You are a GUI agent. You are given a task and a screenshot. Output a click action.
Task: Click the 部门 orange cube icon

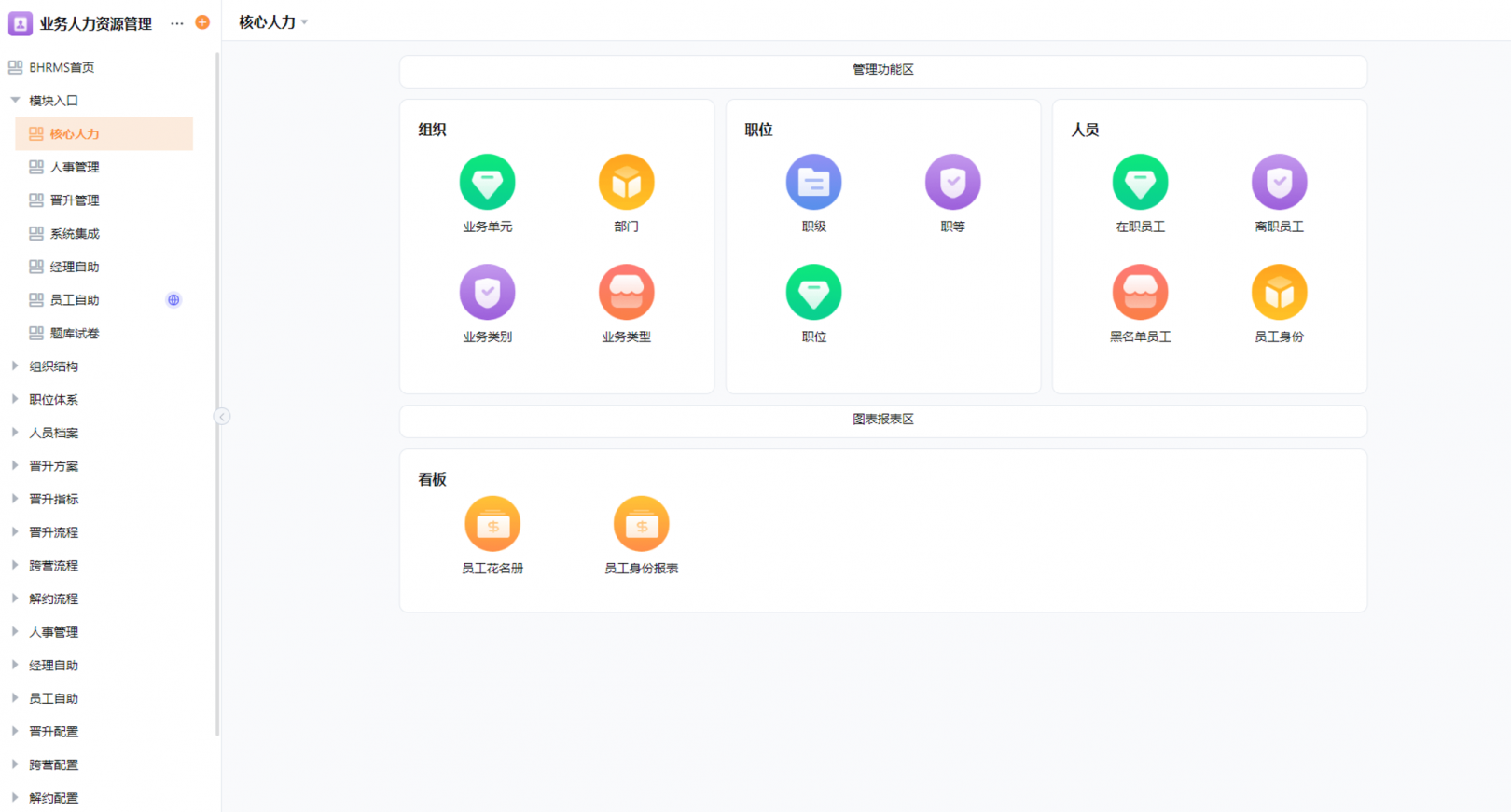(626, 183)
